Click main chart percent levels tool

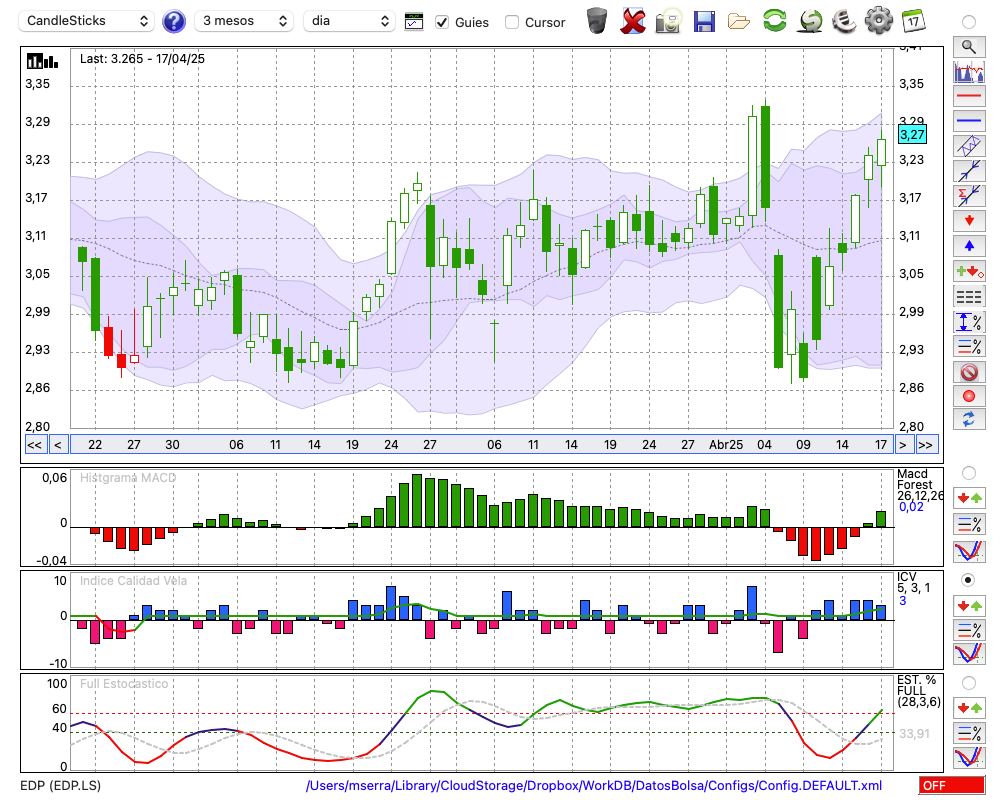[x=969, y=346]
